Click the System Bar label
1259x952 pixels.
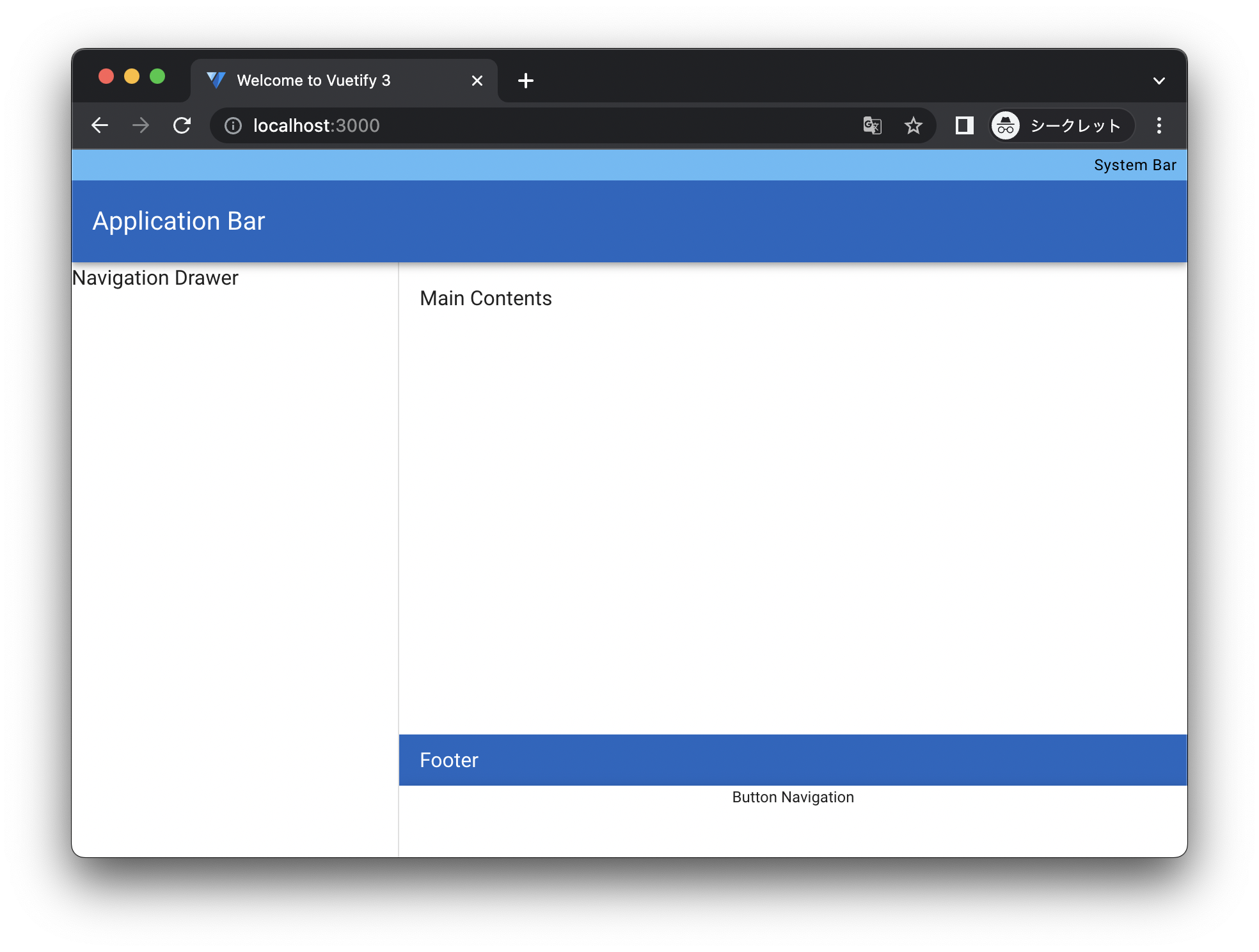pyautogui.click(x=1134, y=164)
